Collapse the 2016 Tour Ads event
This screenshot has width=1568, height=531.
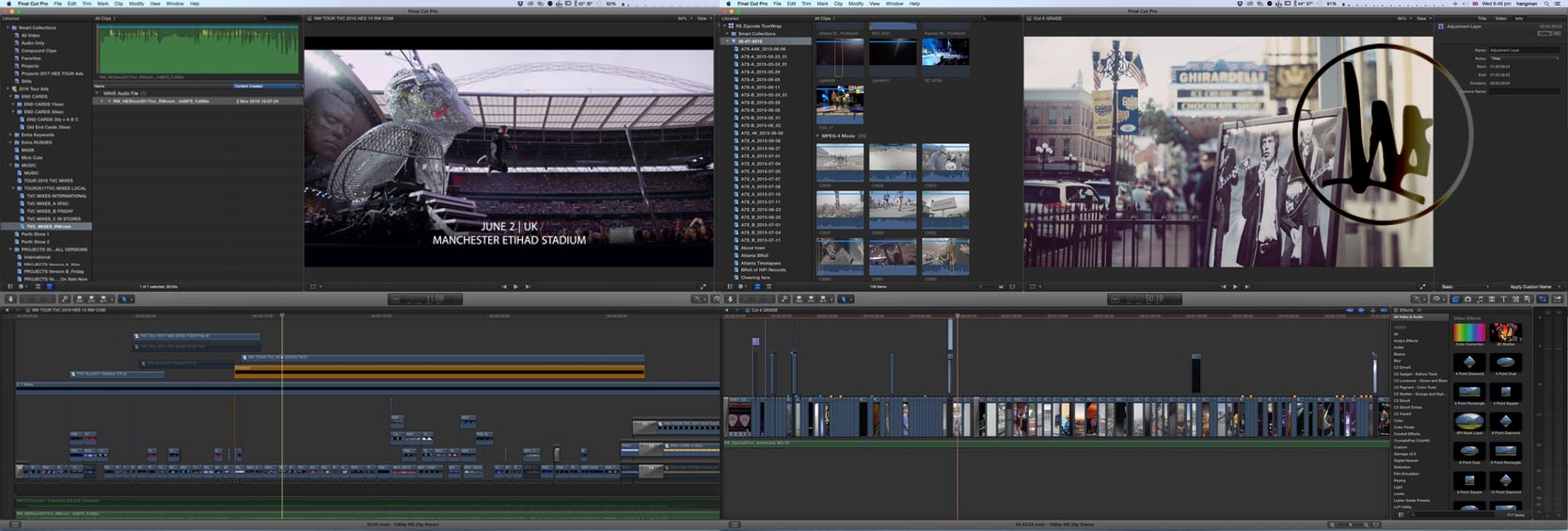(9, 88)
